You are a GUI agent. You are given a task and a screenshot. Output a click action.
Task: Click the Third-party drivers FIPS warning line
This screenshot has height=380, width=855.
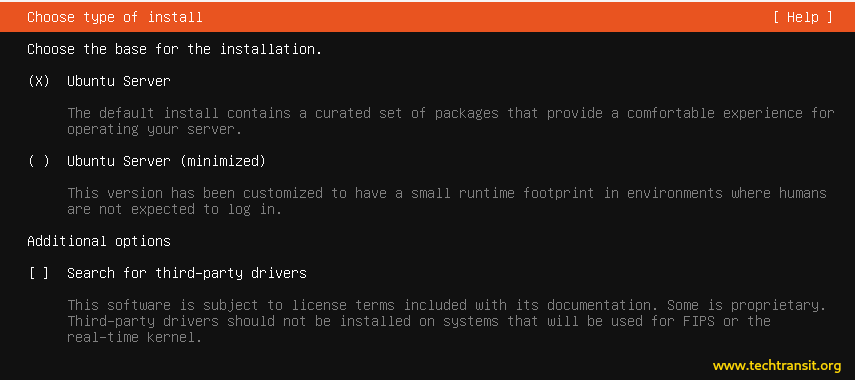click(419, 321)
